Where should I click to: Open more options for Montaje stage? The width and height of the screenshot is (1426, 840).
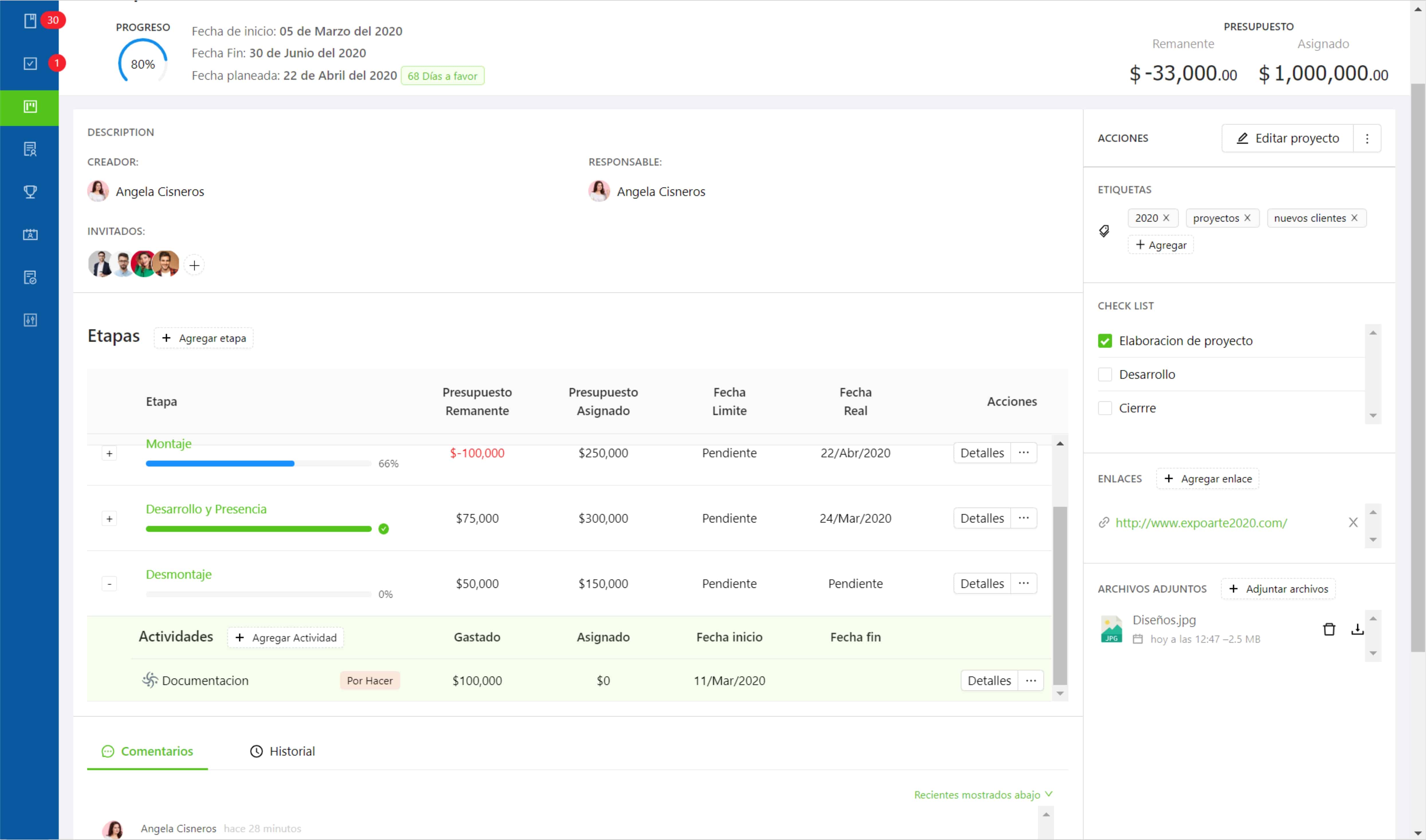1024,453
